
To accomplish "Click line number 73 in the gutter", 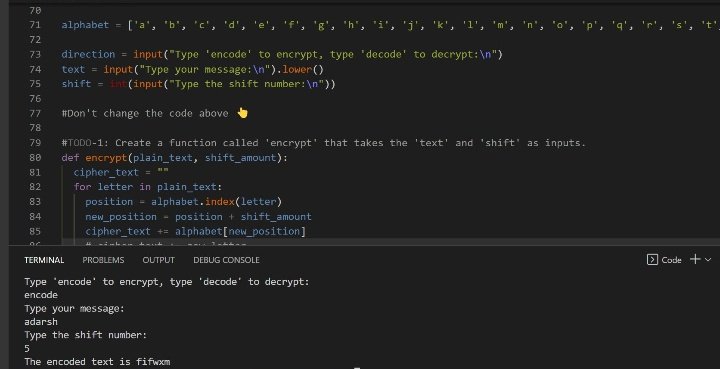I will (x=35, y=54).
